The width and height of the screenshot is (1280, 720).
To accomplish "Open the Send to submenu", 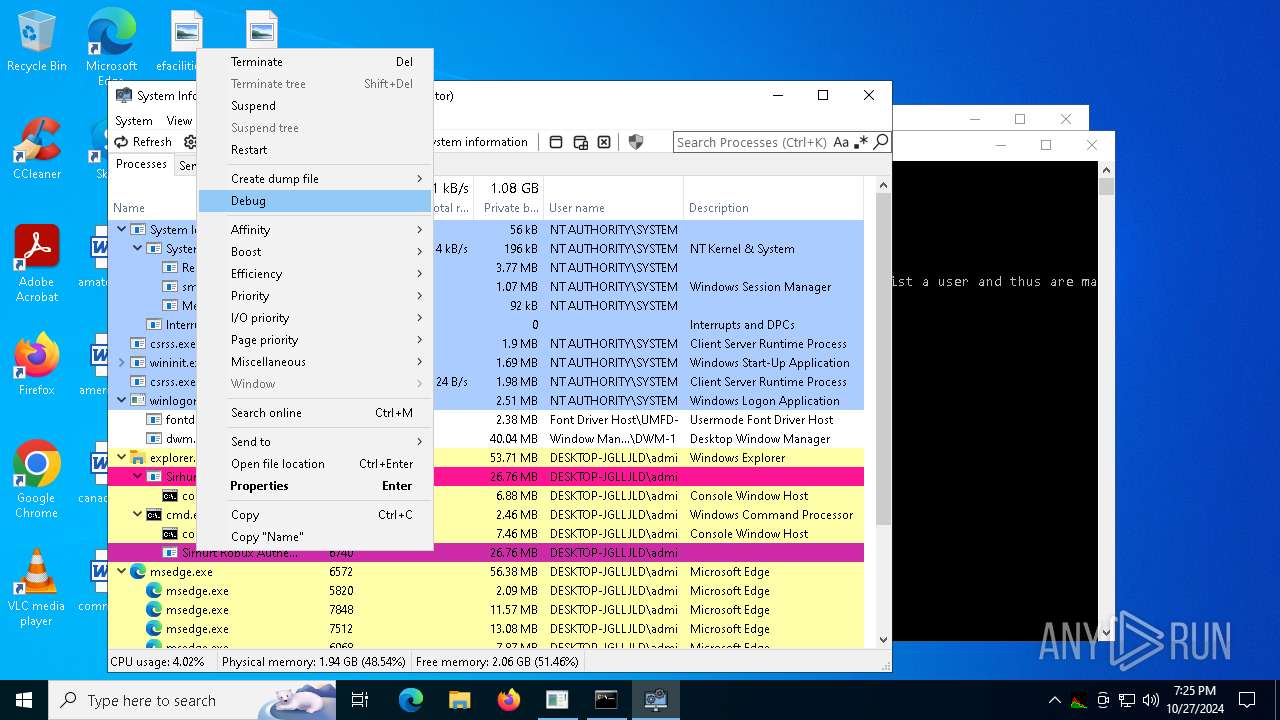I will [x=315, y=442].
